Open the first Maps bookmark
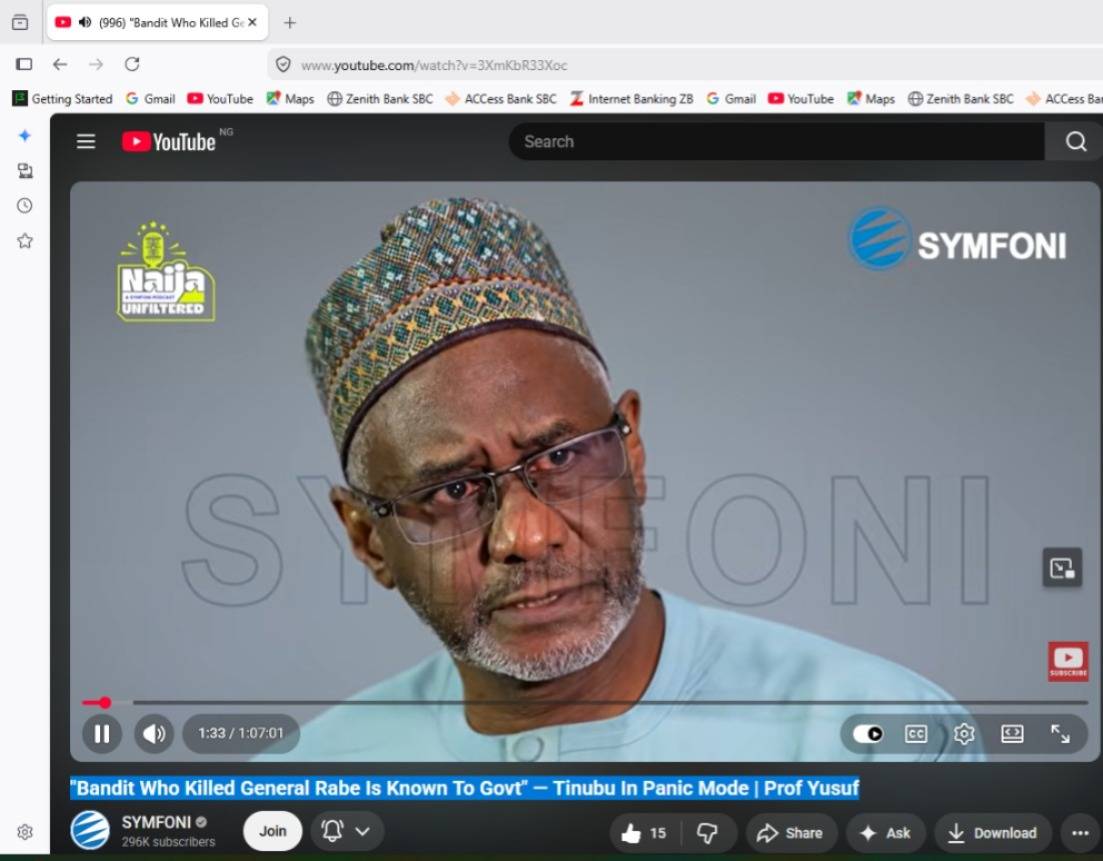Screen dimensions: 1103x861 point(290,98)
